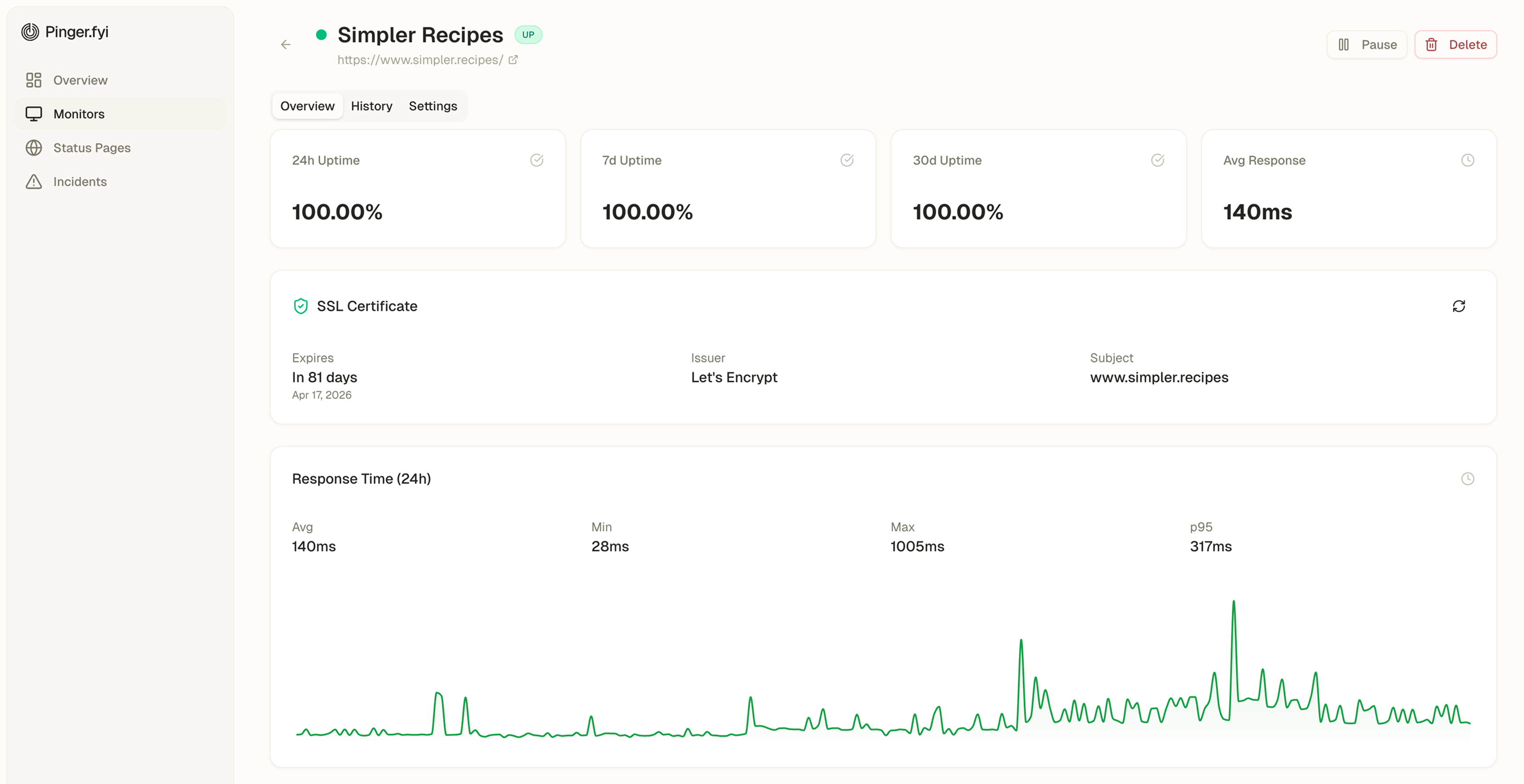The image size is (1524, 784).
Task: Click the checkmark icon on 24h Uptime card
Action: tap(537, 160)
